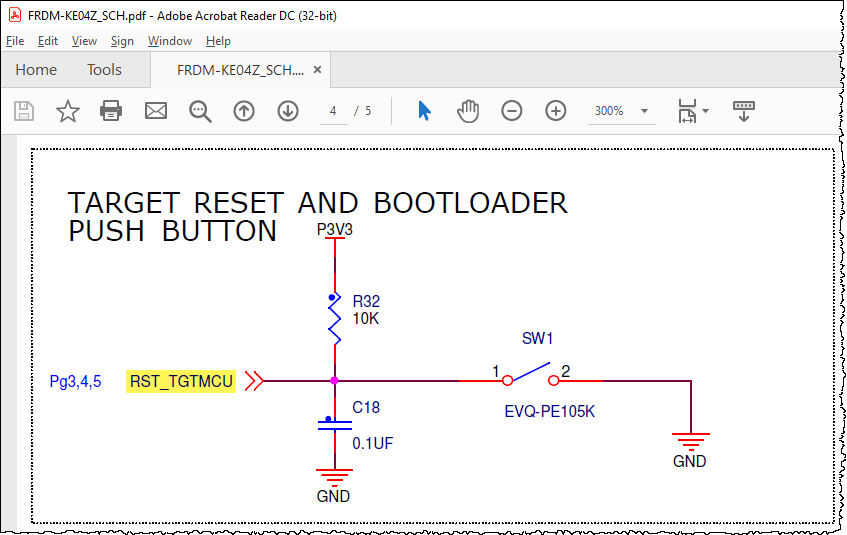The image size is (847, 535).
Task: Click the highlighted RST_TGTMCU net label
Action: pyautogui.click(x=181, y=382)
